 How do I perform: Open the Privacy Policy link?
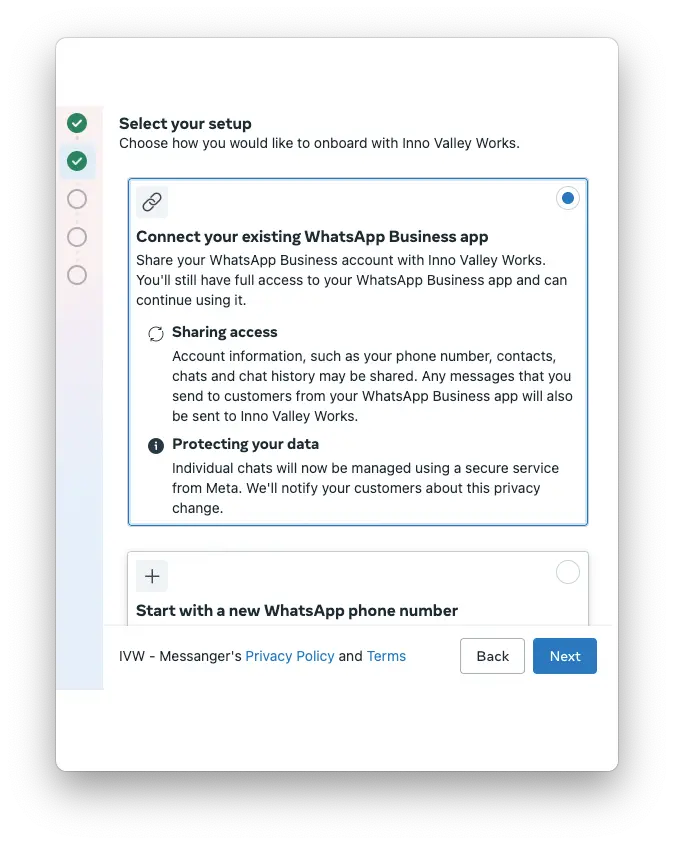[290, 656]
